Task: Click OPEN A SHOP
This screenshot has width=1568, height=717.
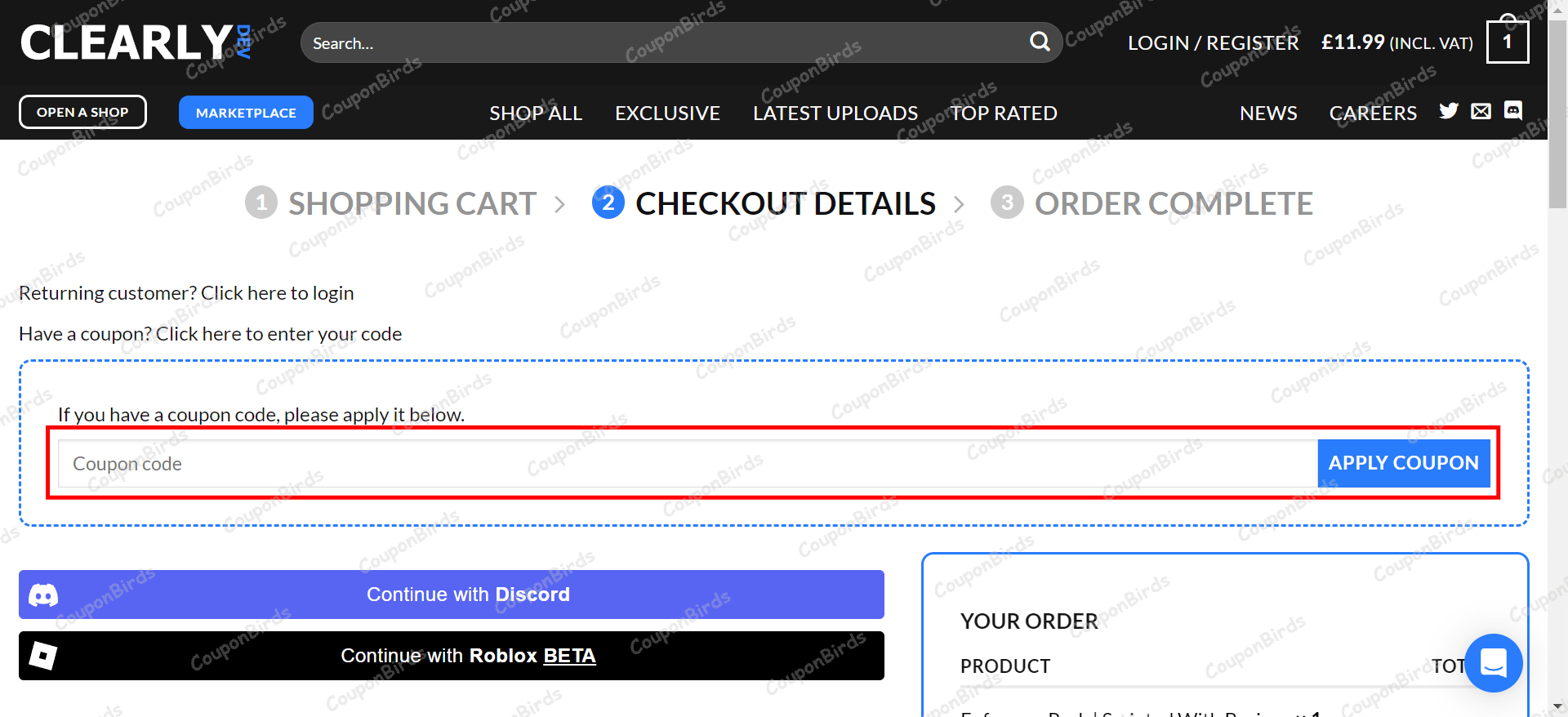Action: (x=82, y=112)
